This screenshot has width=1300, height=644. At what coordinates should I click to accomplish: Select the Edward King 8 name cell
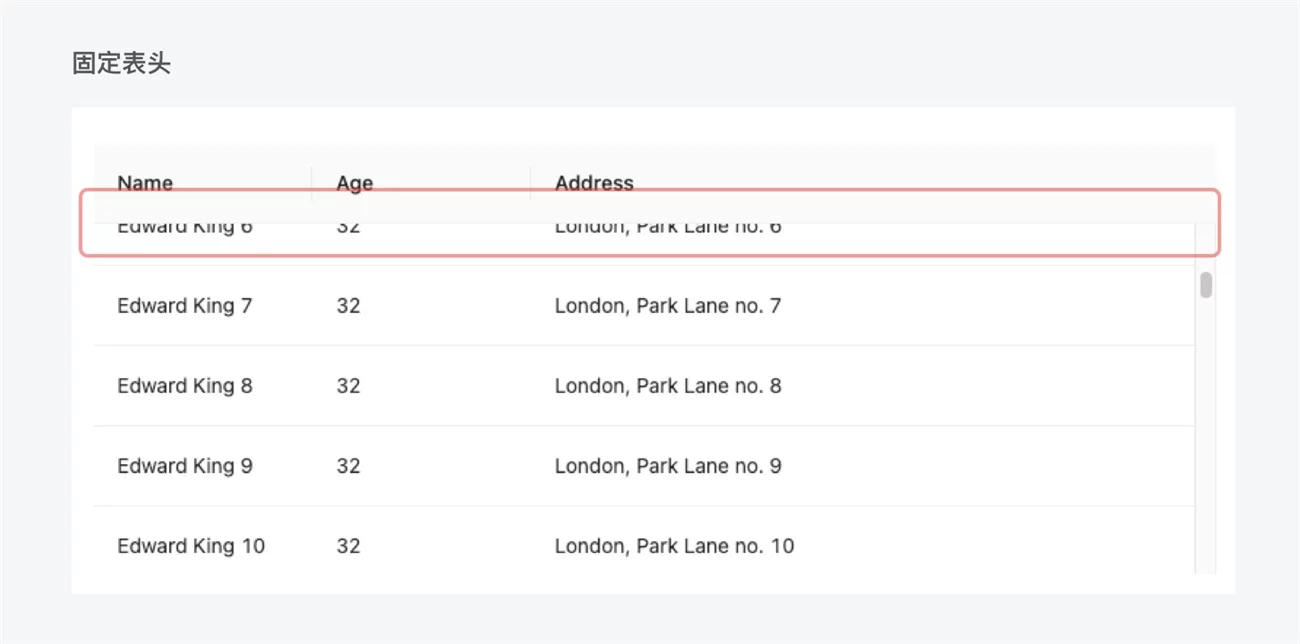pyautogui.click(x=184, y=386)
